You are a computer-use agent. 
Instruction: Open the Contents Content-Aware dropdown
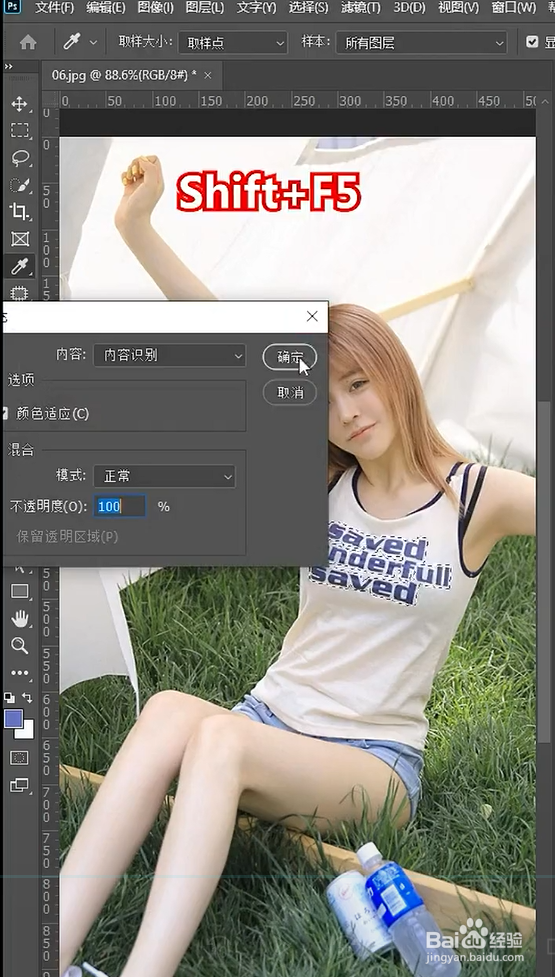pos(169,355)
